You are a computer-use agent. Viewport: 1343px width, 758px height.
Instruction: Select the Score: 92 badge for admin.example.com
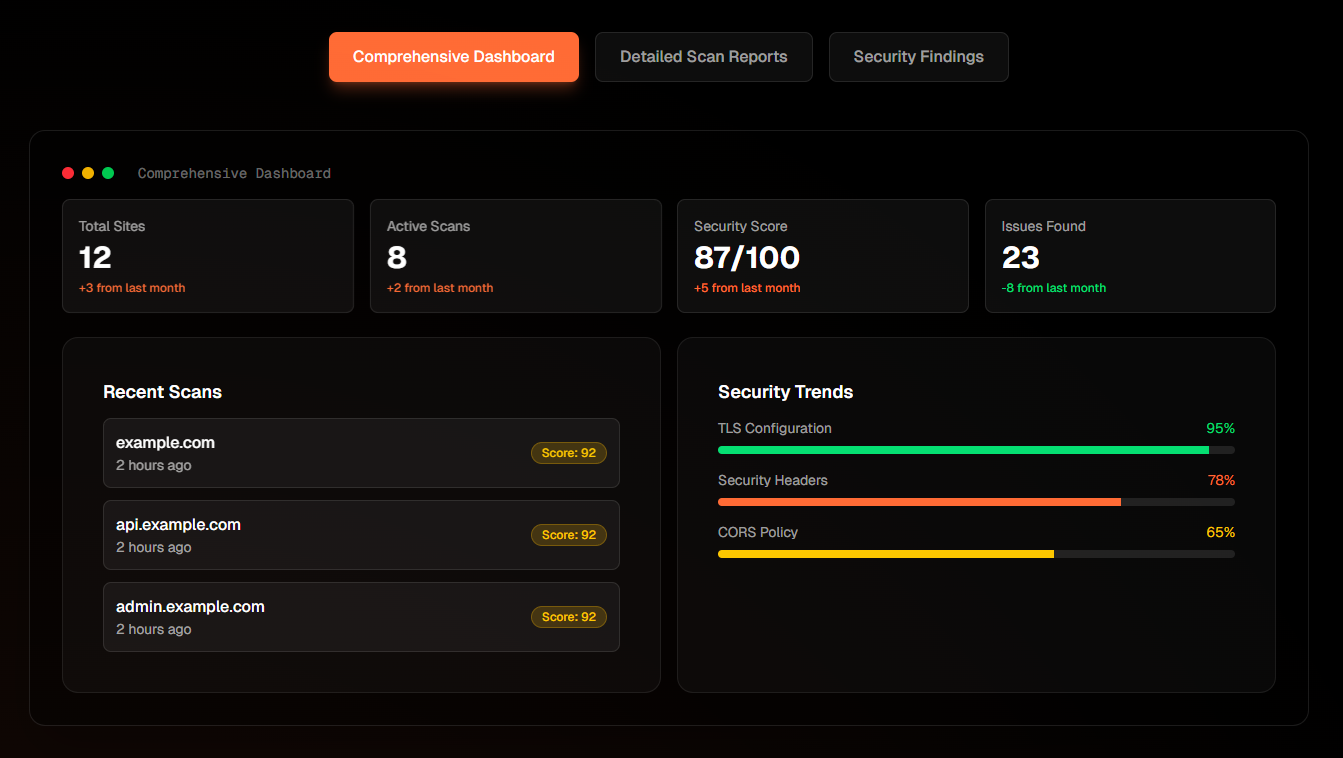[568, 616]
